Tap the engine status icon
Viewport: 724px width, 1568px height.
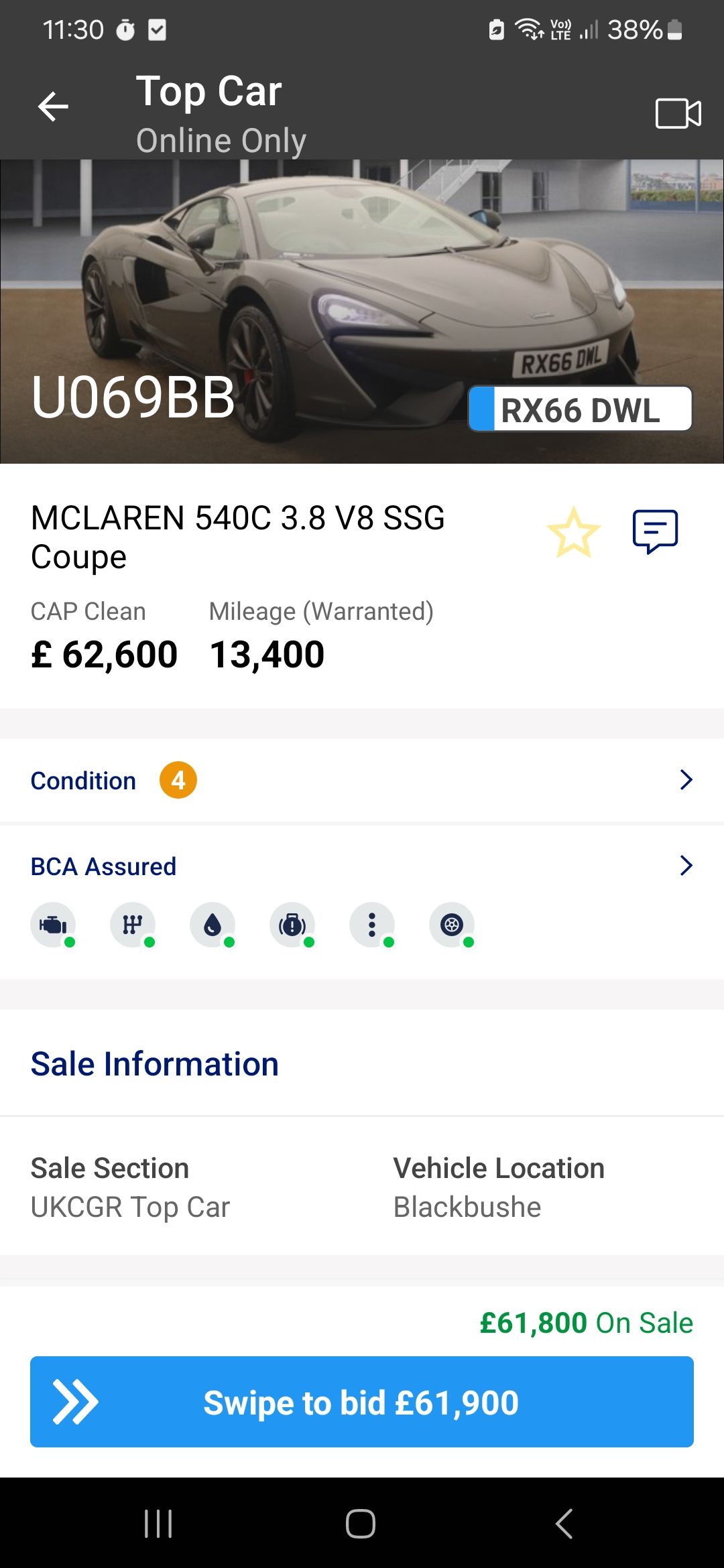(x=53, y=925)
